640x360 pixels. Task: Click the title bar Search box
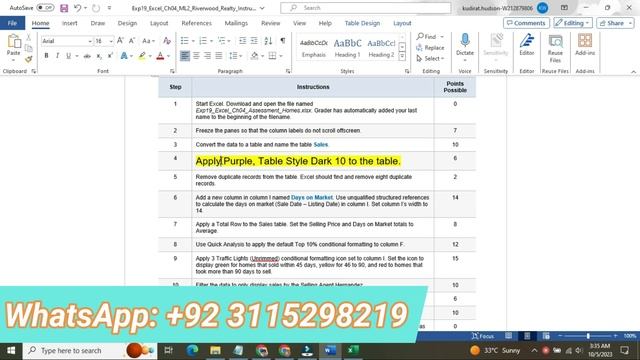[x=366, y=8]
